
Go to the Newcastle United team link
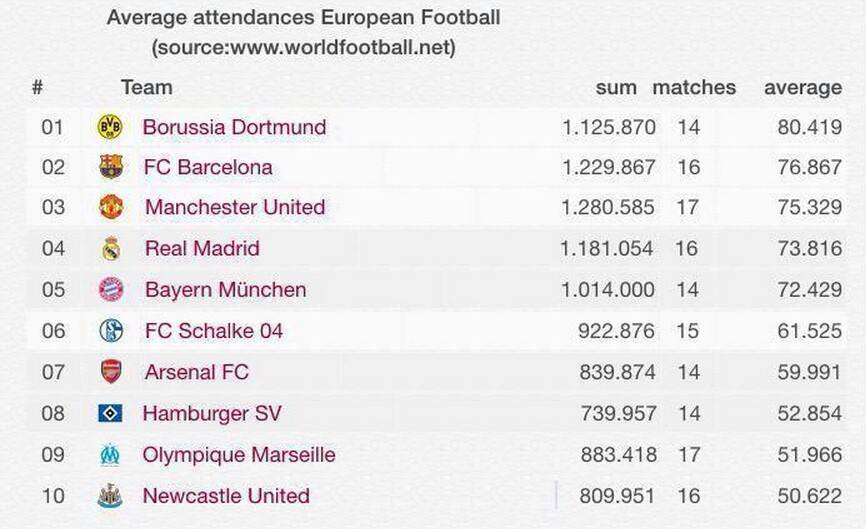coord(226,496)
